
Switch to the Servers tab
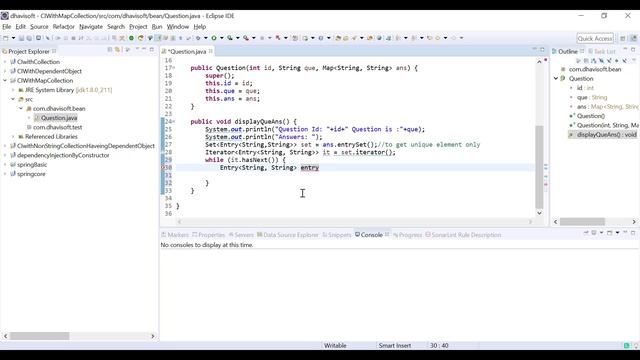(x=241, y=235)
